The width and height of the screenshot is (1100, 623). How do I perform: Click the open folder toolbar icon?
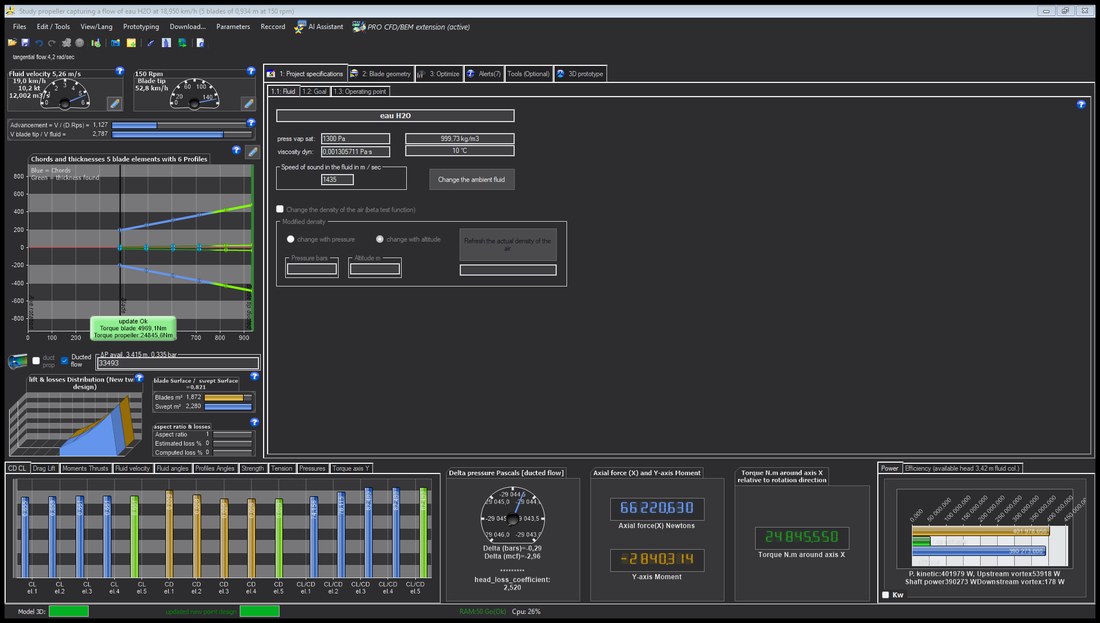tap(12, 43)
